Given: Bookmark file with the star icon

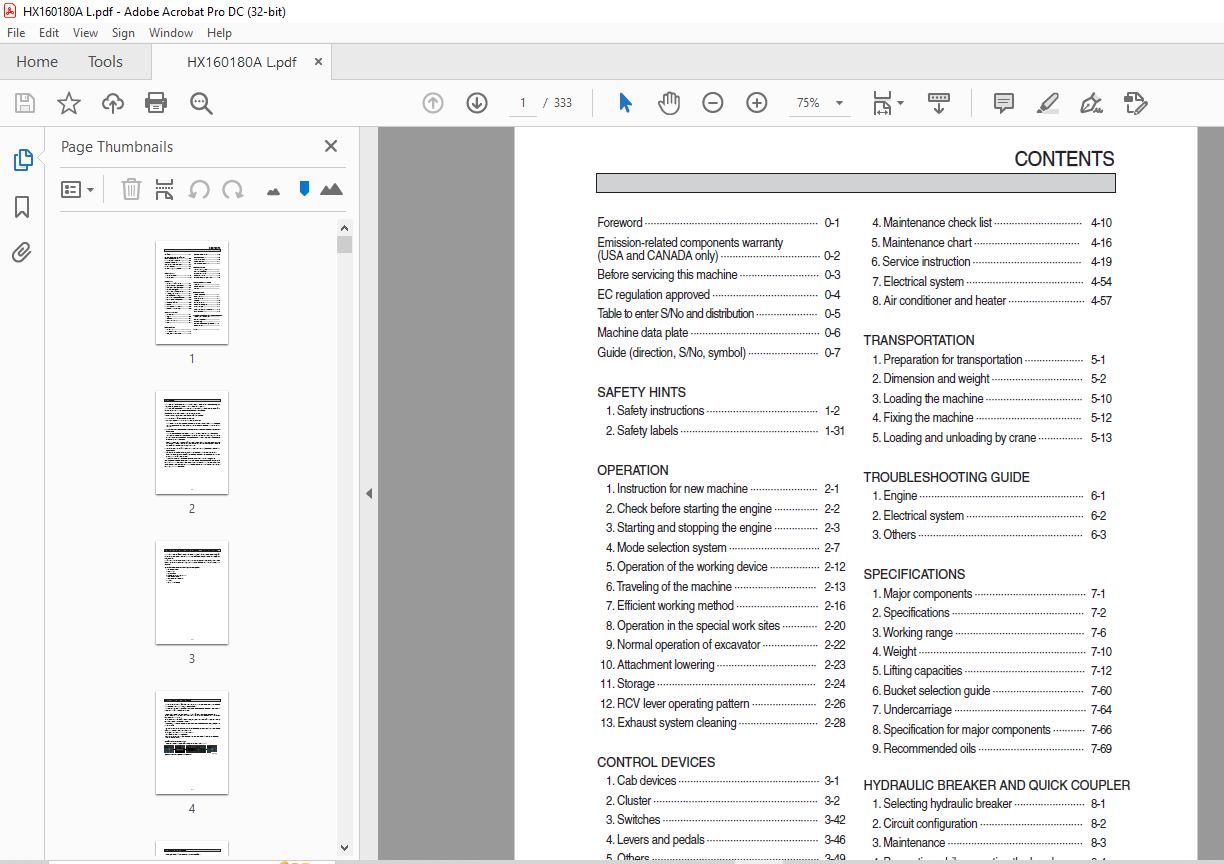Looking at the screenshot, I should [x=69, y=103].
